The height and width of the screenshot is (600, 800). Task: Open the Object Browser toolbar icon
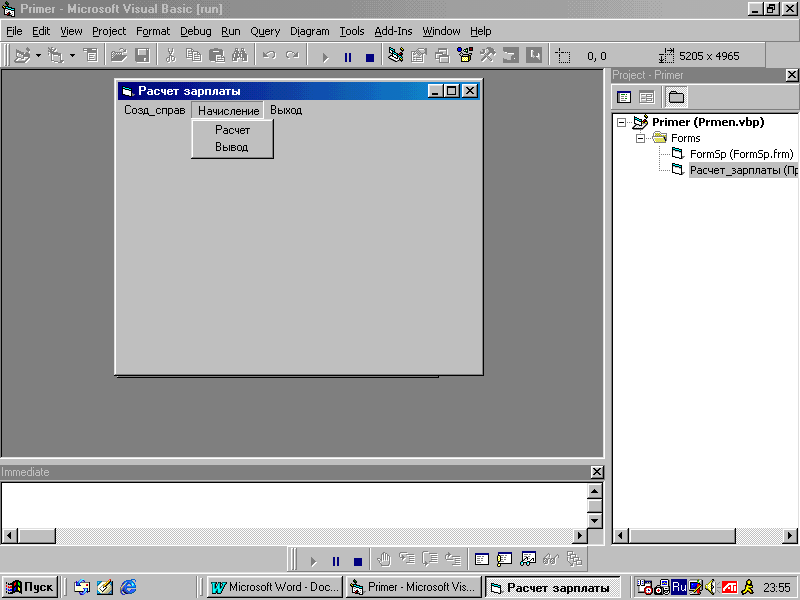click(465, 55)
